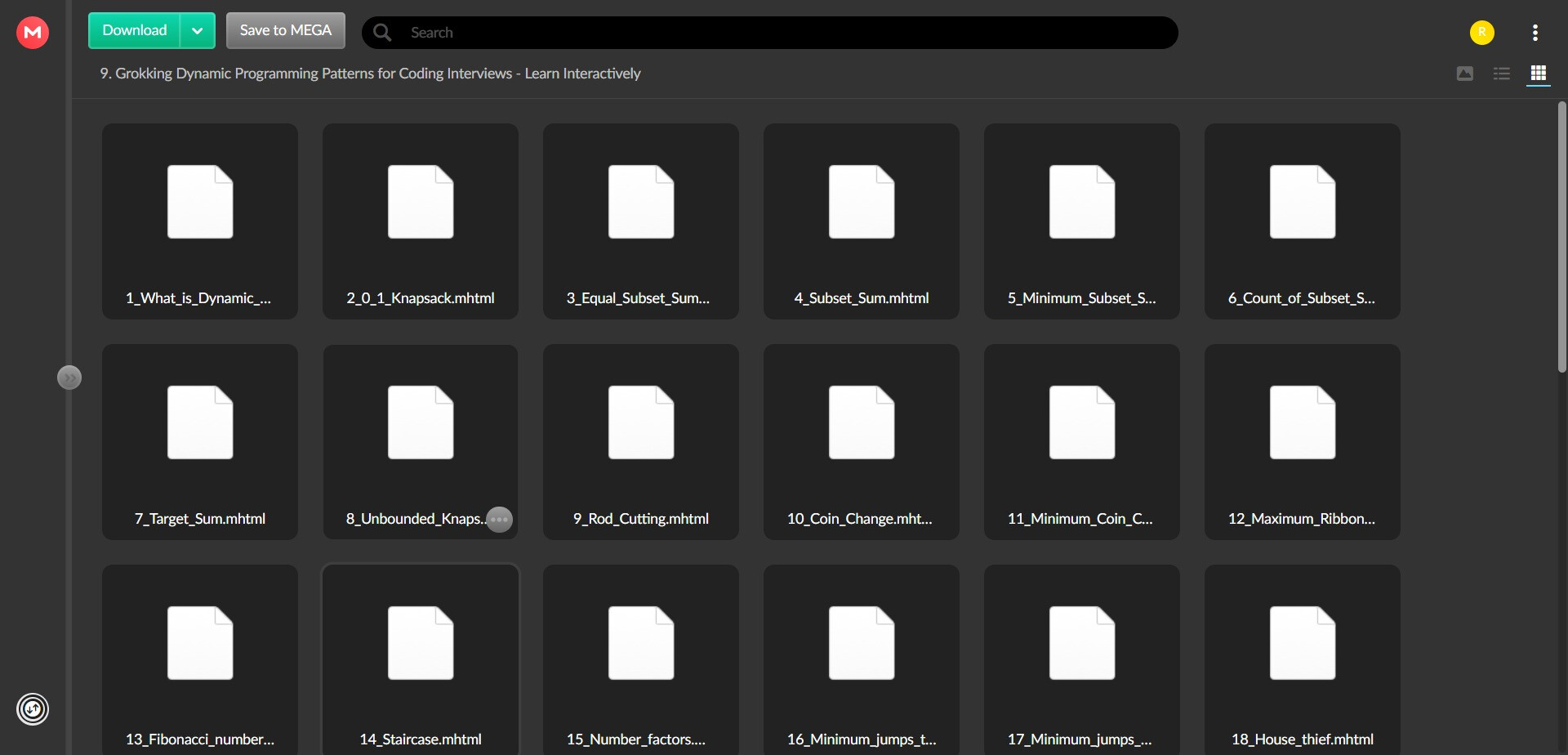This screenshot has height=755, width=1568.
Task: Select file icon of 14_Staircase.mhtml
Action: pyautogui.click(x=421, y=643)
